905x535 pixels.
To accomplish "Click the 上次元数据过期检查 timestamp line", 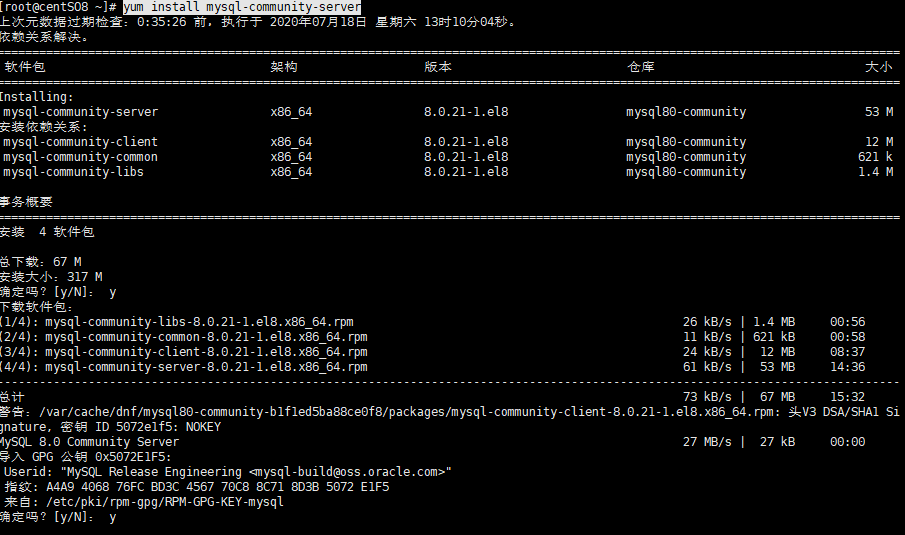I will (259, 22).
